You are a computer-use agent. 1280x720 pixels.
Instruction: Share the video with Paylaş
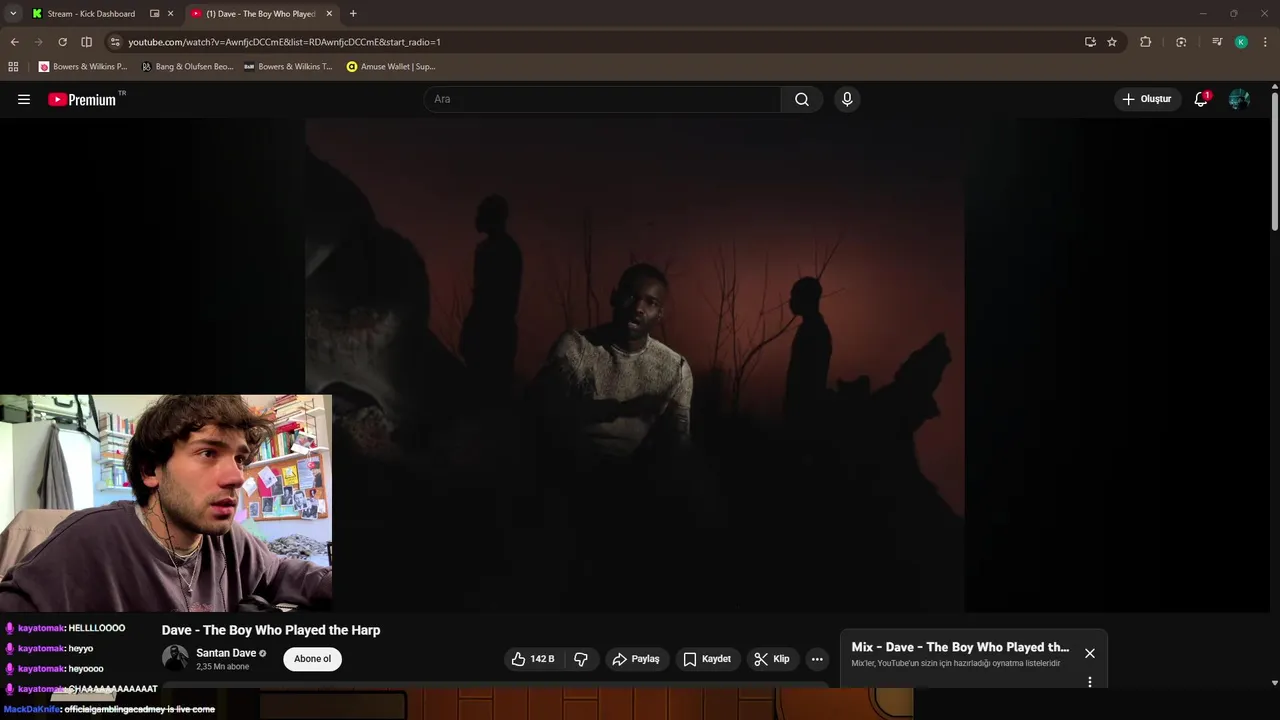click(x=636, y=659)
